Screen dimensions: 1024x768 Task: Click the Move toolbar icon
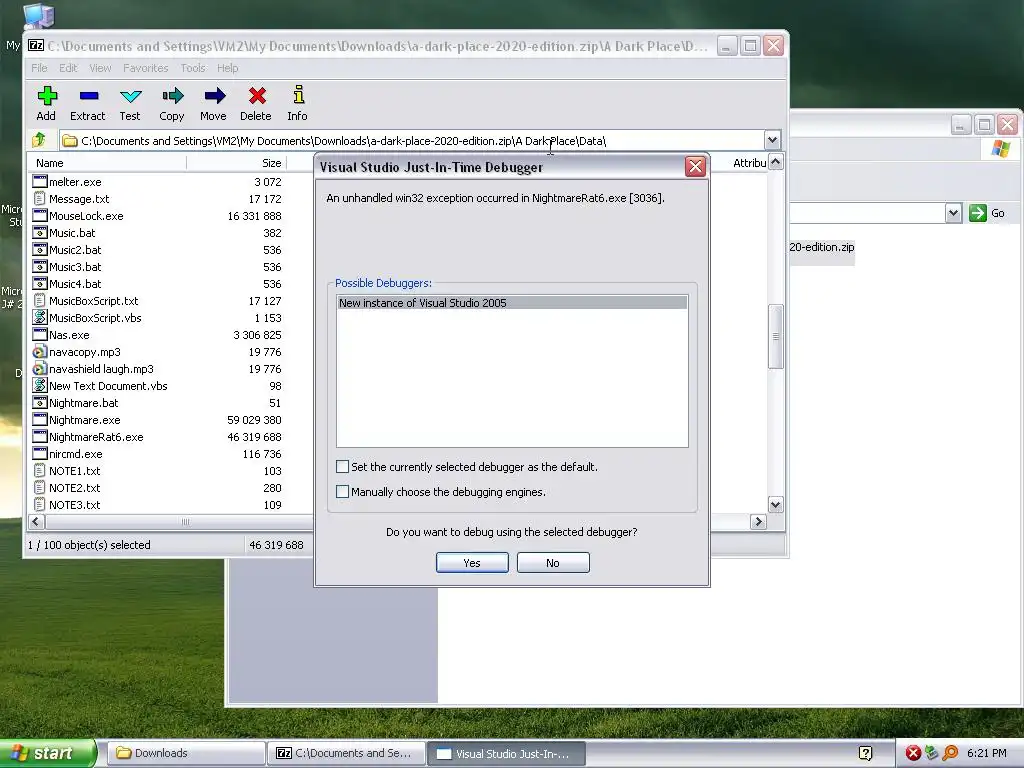(x=214, y=97)
